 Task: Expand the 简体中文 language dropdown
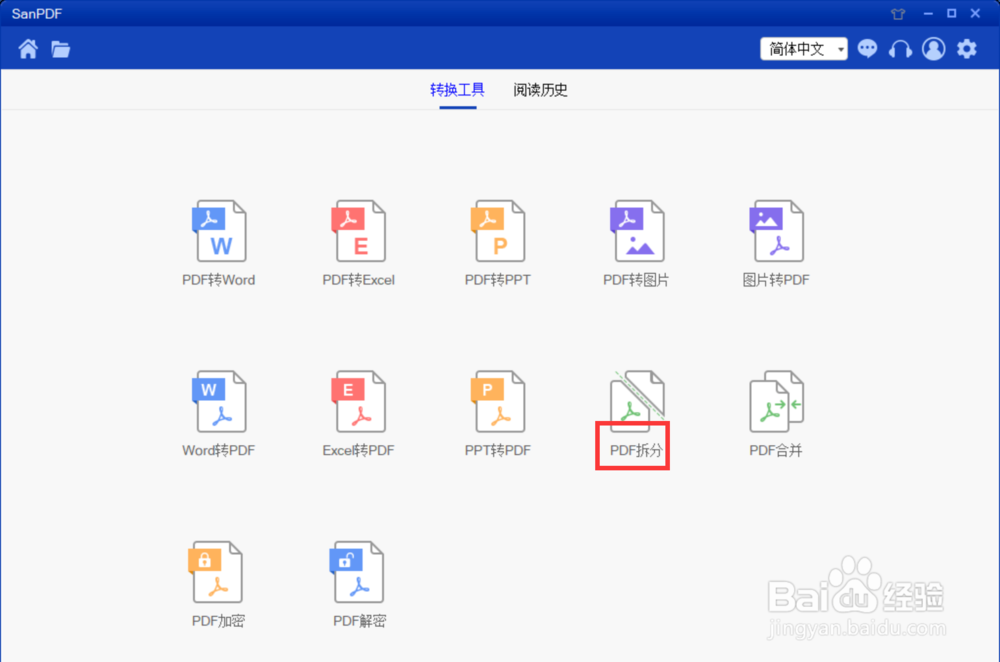[804, 48]
